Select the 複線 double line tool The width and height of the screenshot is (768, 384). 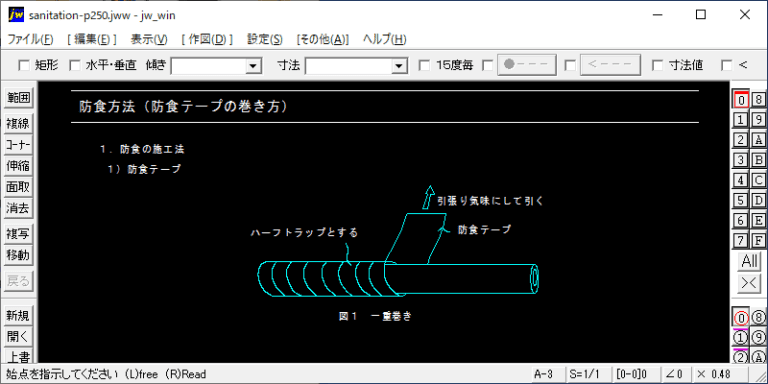point(18,124)
